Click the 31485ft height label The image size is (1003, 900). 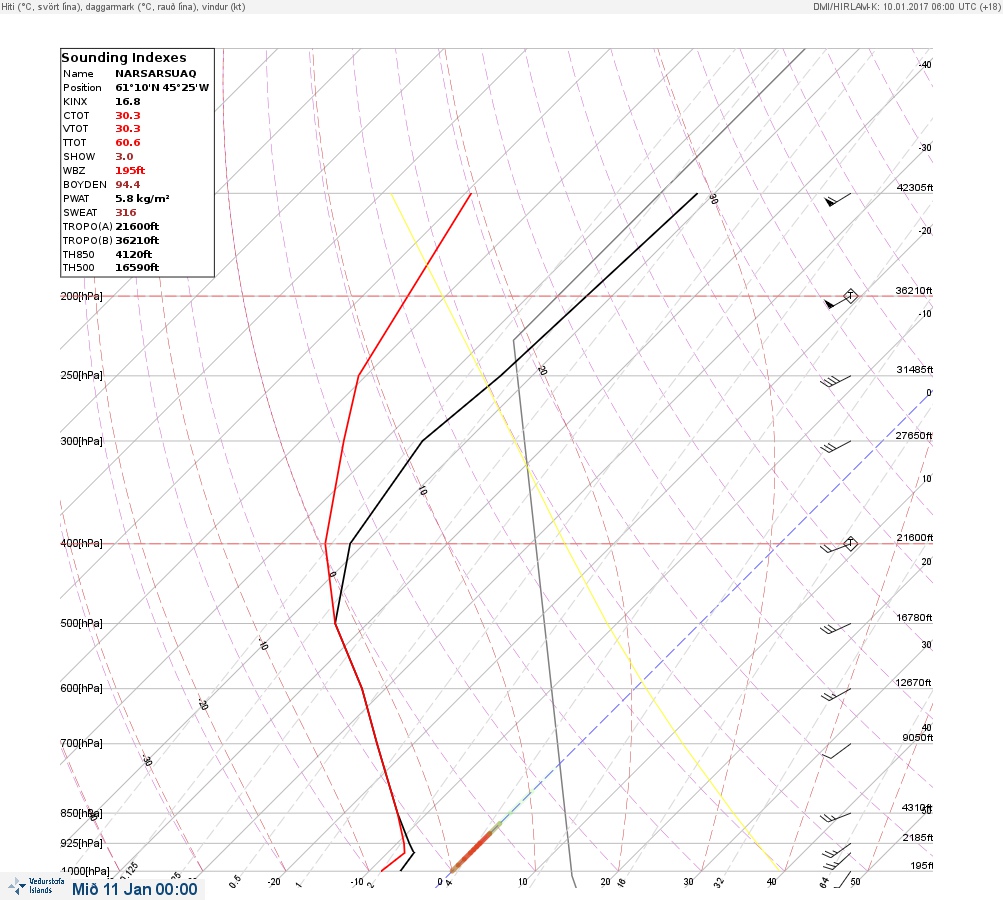click(915, 370)
